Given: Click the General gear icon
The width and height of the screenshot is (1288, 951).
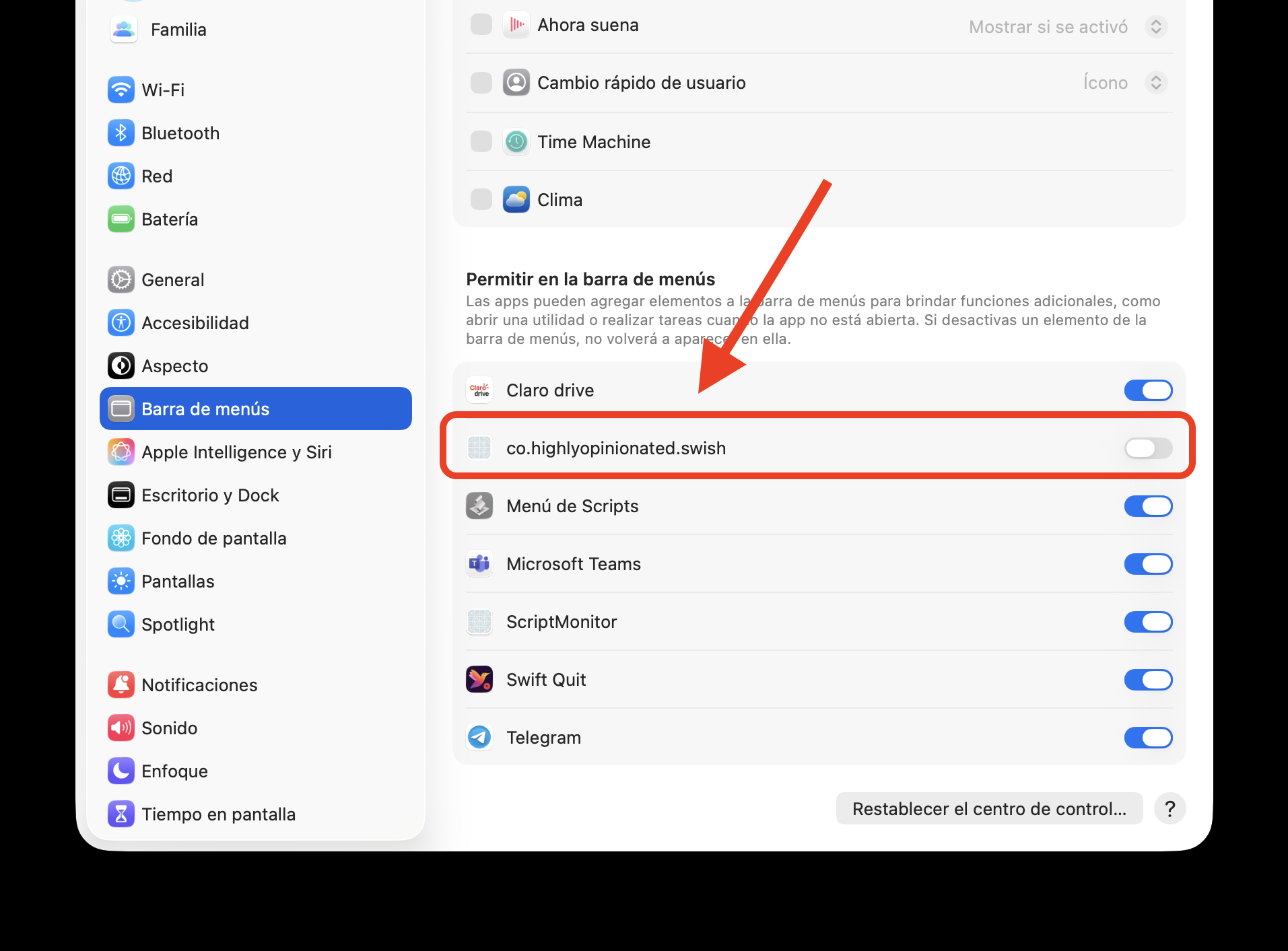Looking at the screenshot, I should (x=121, y=280).
